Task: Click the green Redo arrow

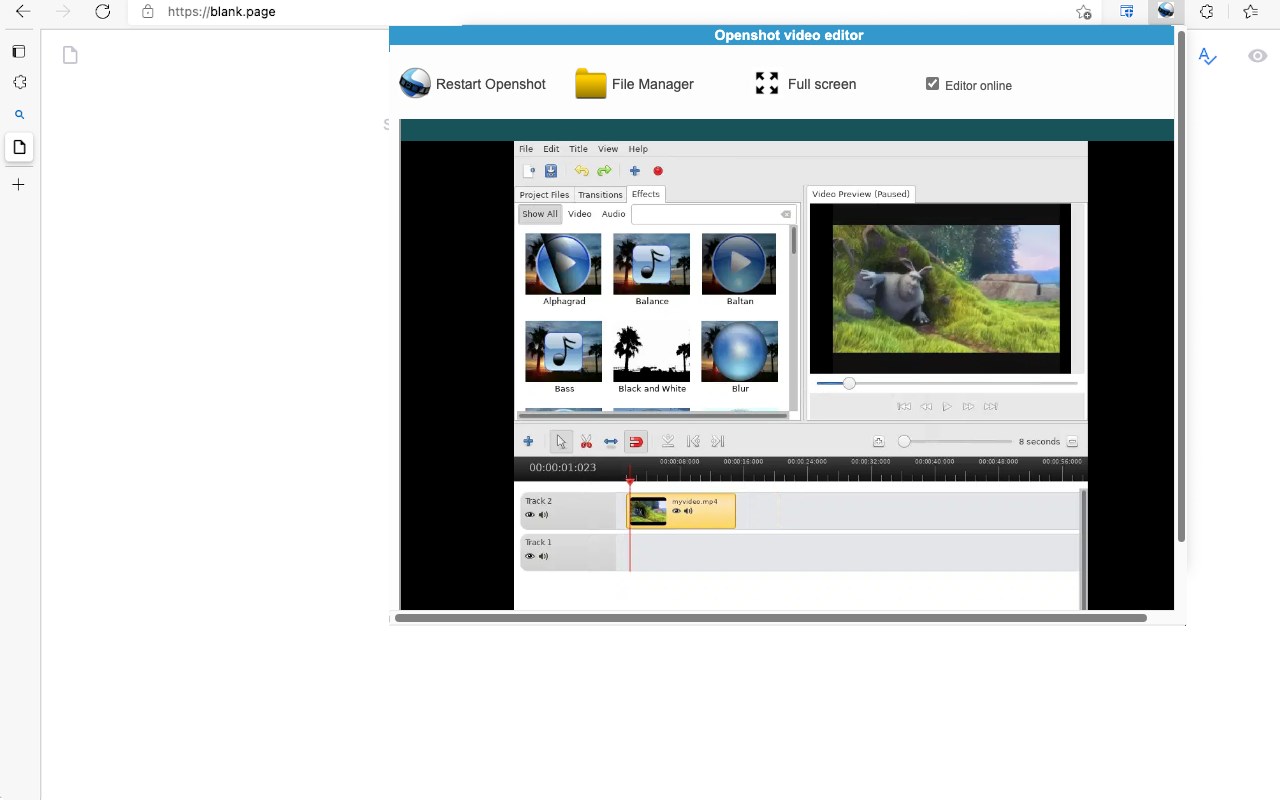Action: coord(604,171)
